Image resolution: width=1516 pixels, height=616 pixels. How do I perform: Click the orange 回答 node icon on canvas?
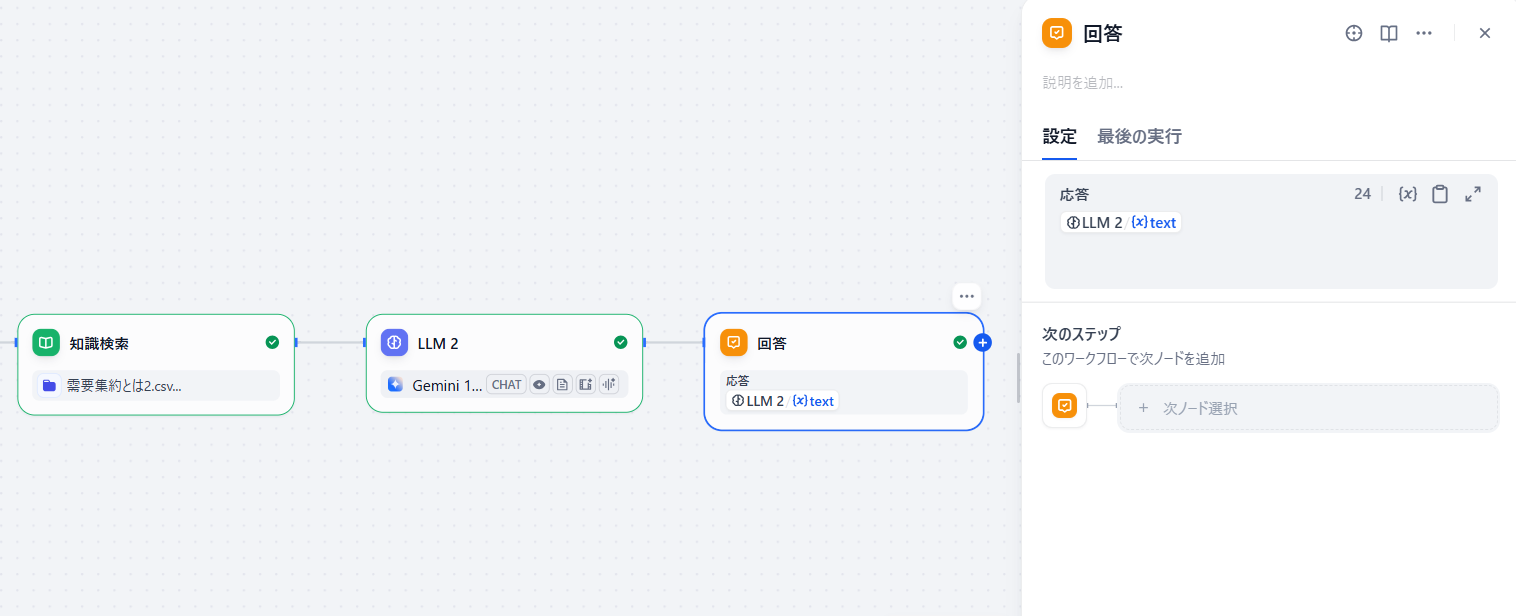(734, 343)
